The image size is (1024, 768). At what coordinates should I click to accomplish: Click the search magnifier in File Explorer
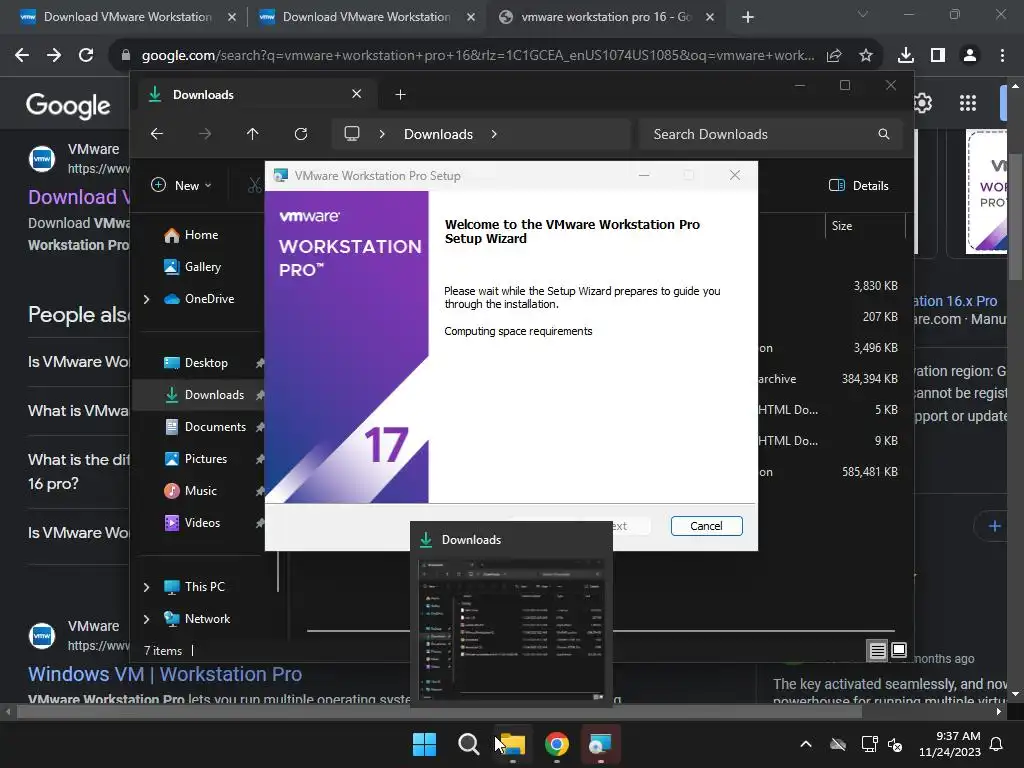coord(884,134)
